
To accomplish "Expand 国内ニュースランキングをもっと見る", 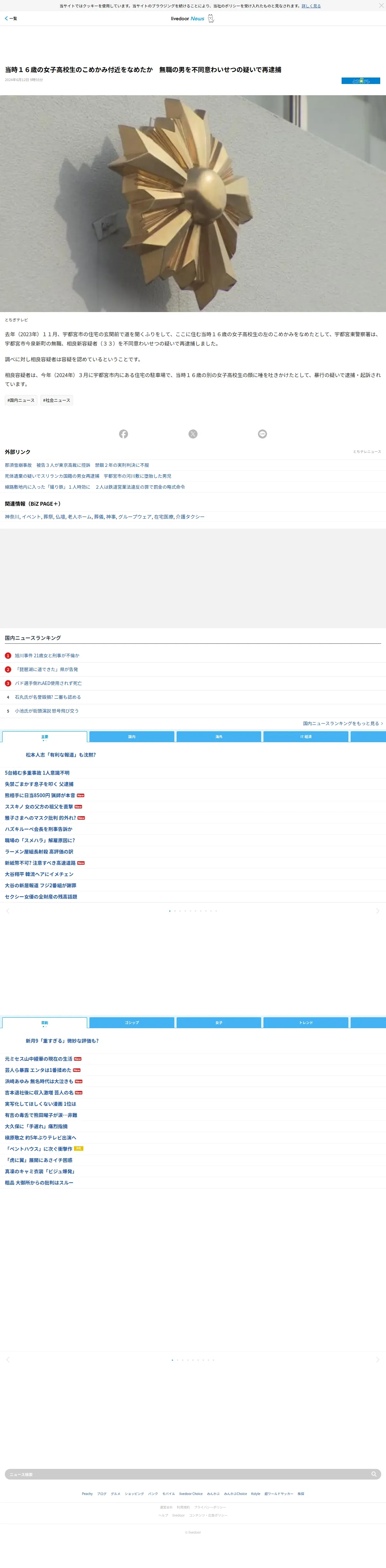I will pyautogui.click(x=343, y=724).
